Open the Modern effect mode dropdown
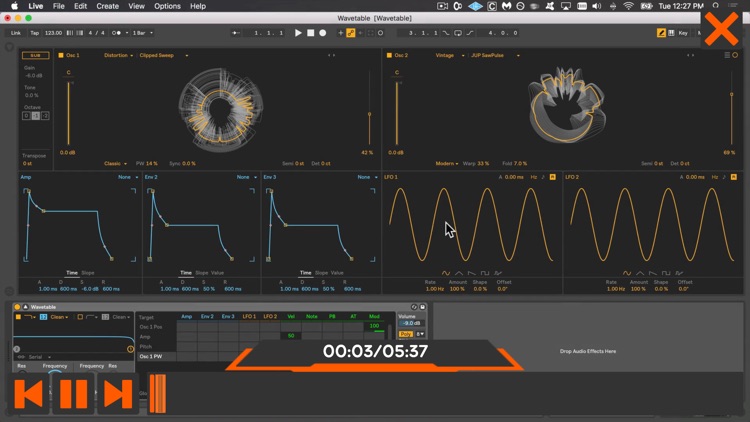 (447, 164)
